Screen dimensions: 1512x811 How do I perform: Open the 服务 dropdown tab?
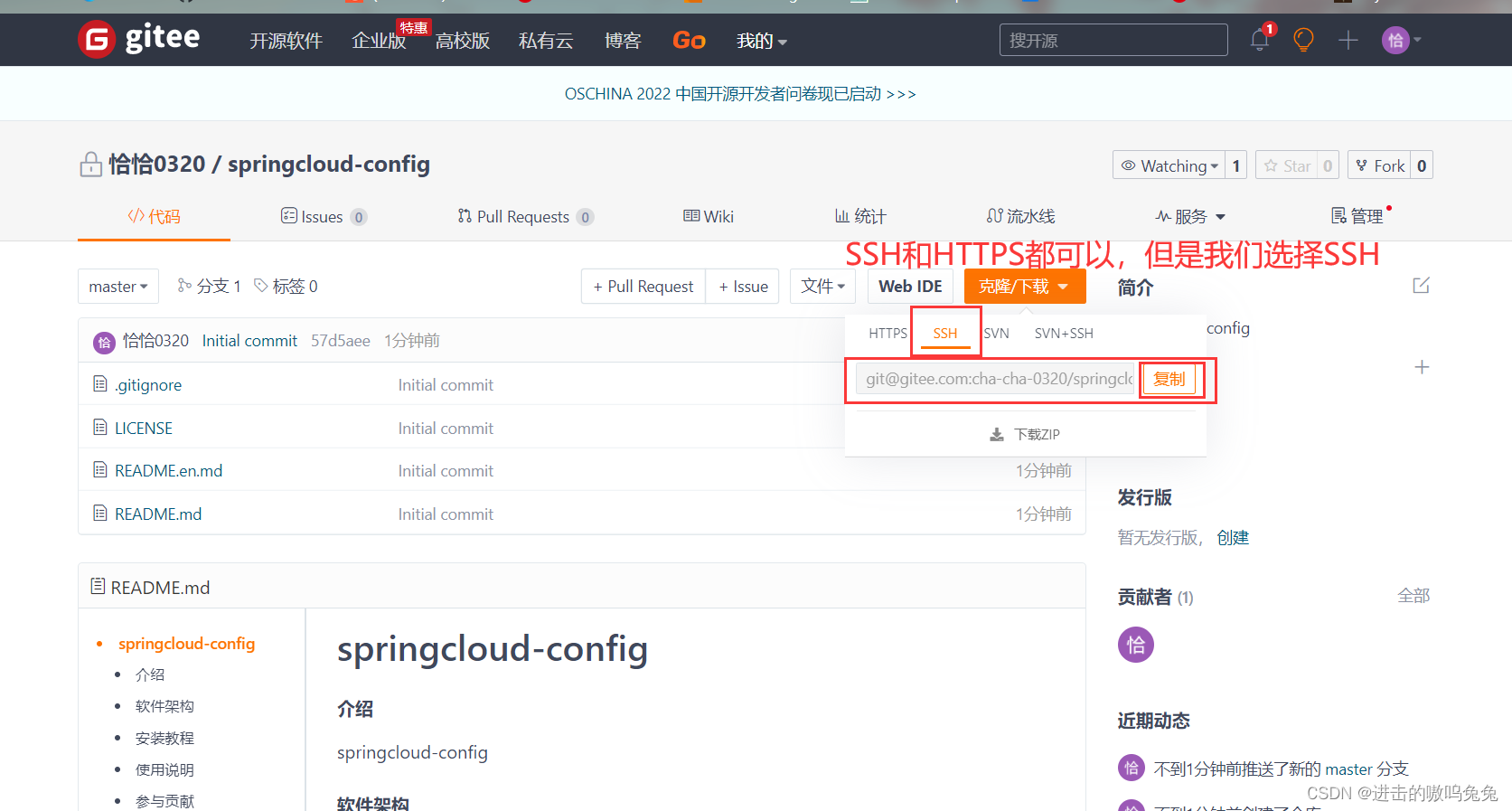click(1190, 216)
